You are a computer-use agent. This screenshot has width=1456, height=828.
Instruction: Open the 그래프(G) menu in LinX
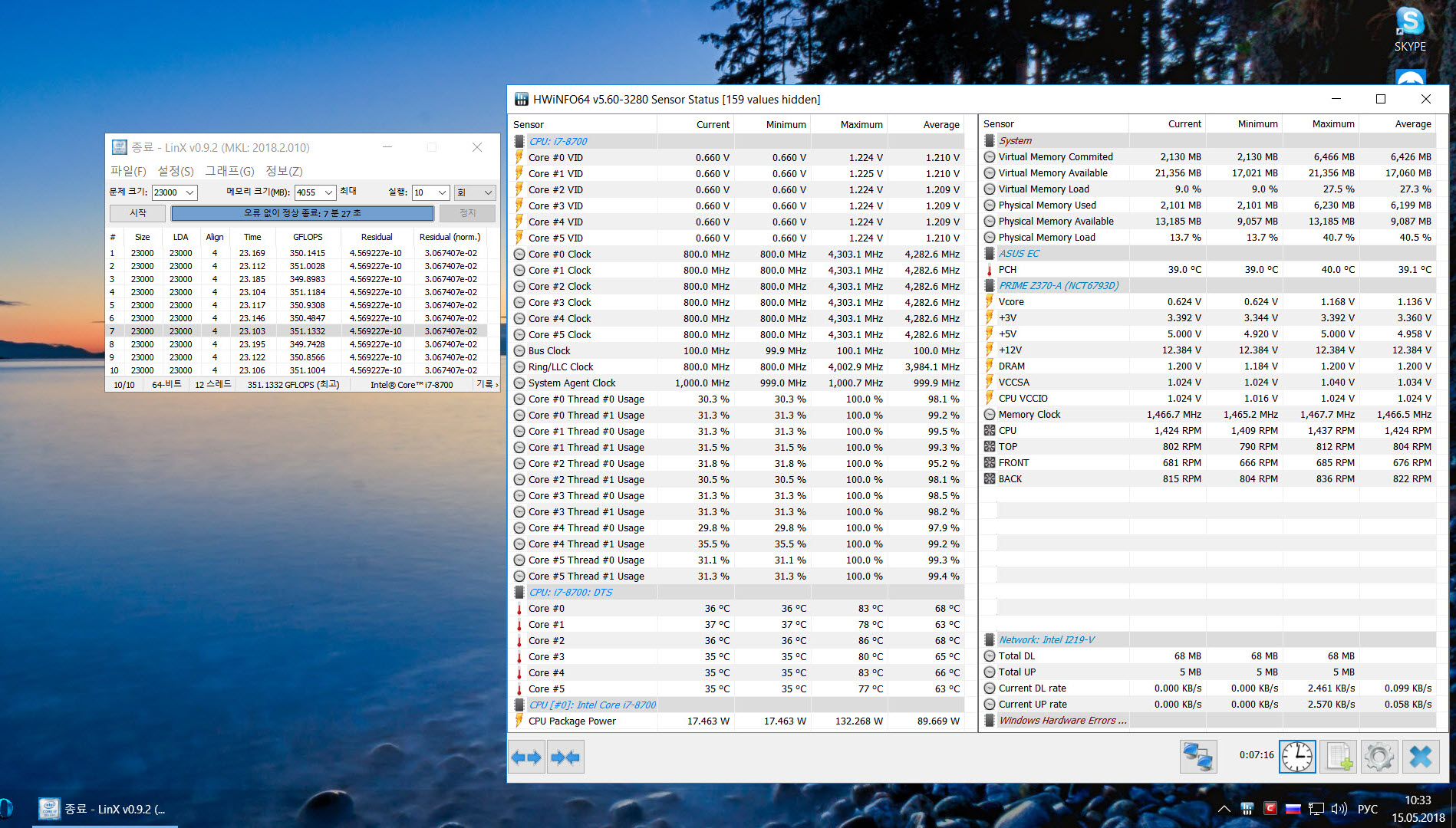pyautogui.click(x=229, y=171)
